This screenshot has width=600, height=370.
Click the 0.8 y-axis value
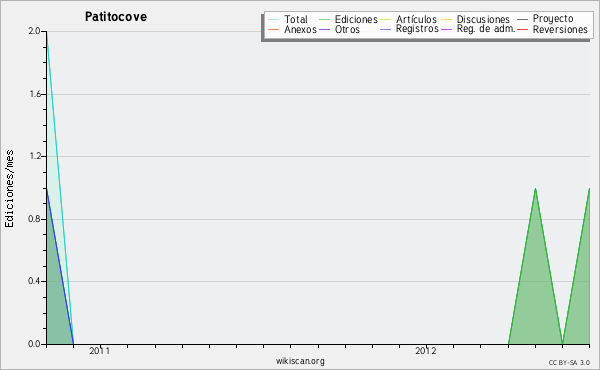point(34,219)
